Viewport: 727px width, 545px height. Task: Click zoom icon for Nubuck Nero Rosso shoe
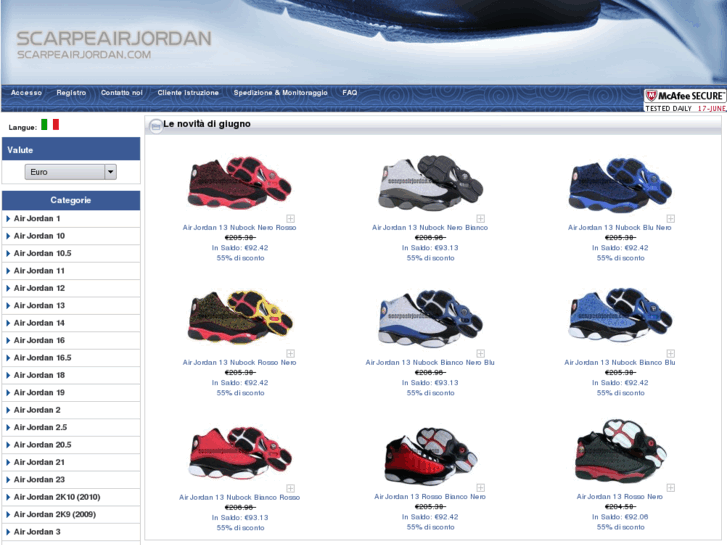point(291,218)
